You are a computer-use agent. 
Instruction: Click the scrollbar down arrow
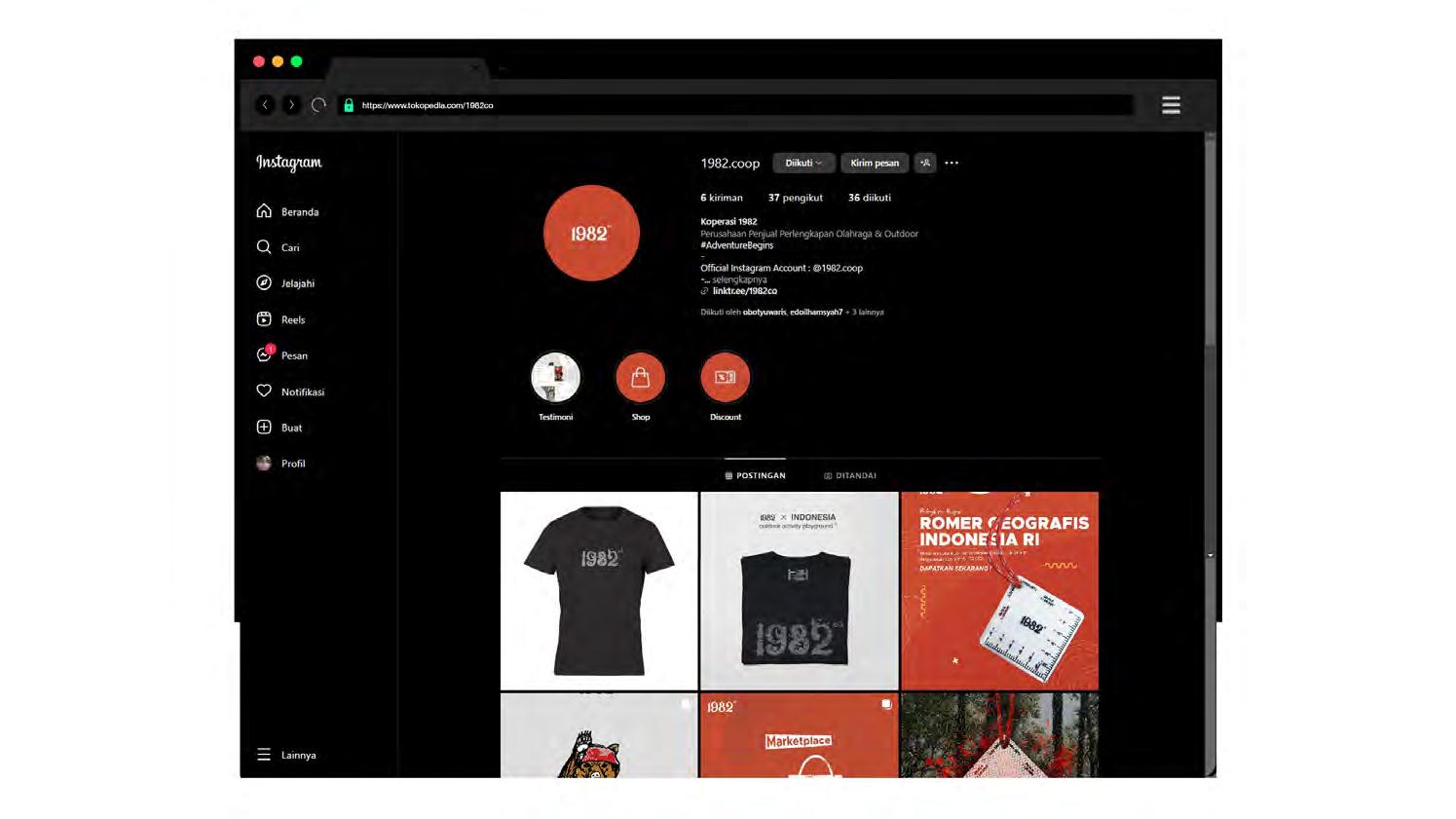click(x=1211, y=555)
